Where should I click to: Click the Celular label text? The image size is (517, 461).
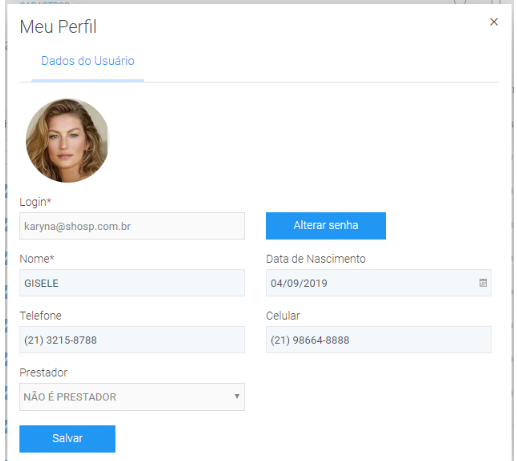[x=283, y=316]
